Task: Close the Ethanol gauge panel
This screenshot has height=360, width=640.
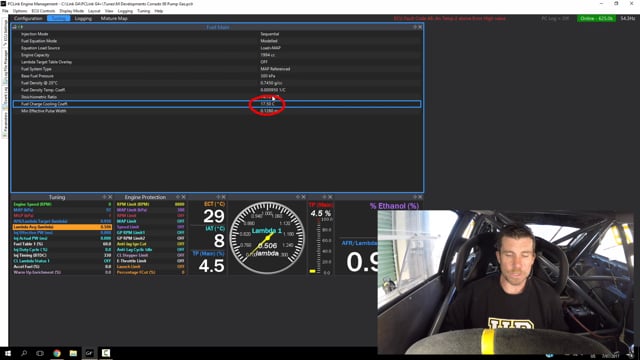Action: click(x=420, y=197)
